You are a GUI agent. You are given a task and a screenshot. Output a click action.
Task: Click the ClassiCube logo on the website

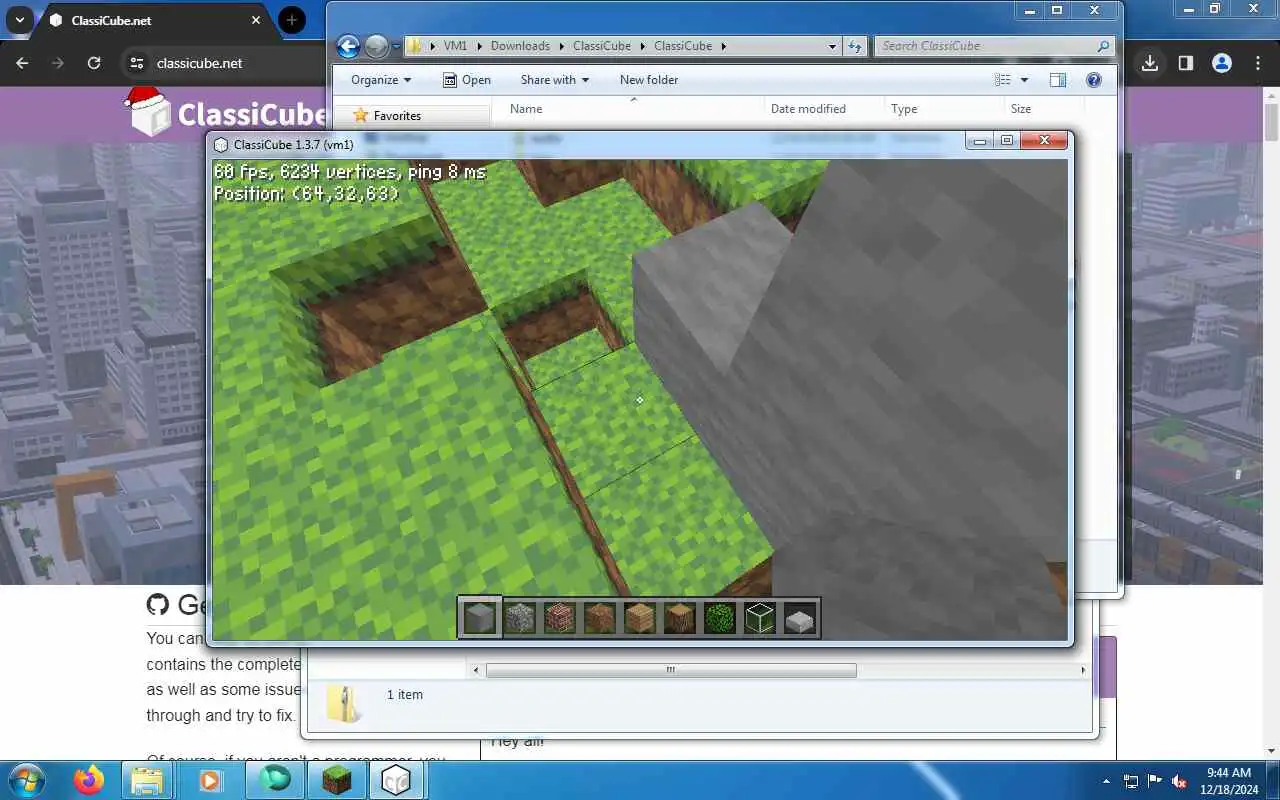pyautogui.click(x=228, y=113)
